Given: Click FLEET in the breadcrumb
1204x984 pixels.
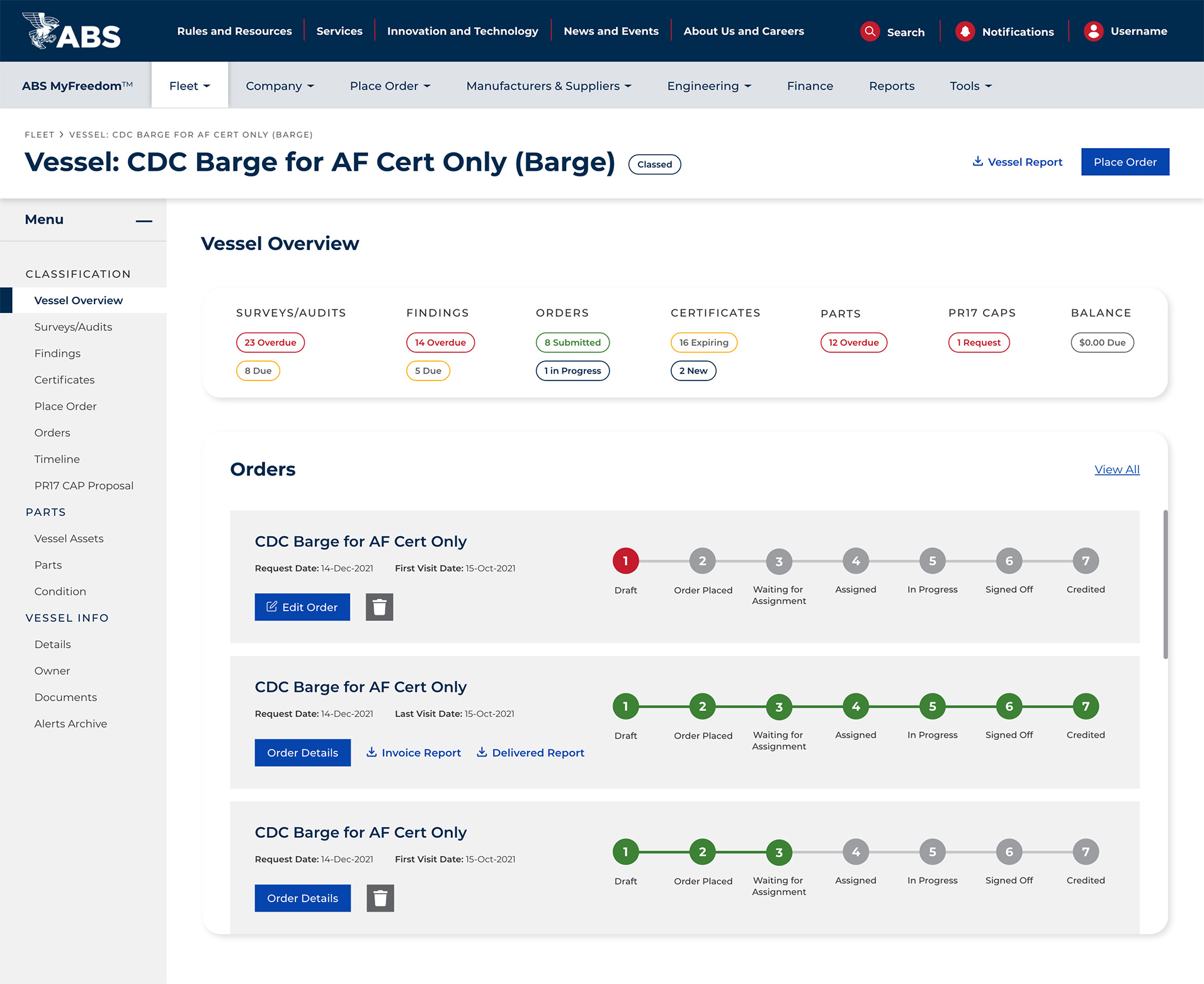Looking at the screenshot, I should pos(39,134).
